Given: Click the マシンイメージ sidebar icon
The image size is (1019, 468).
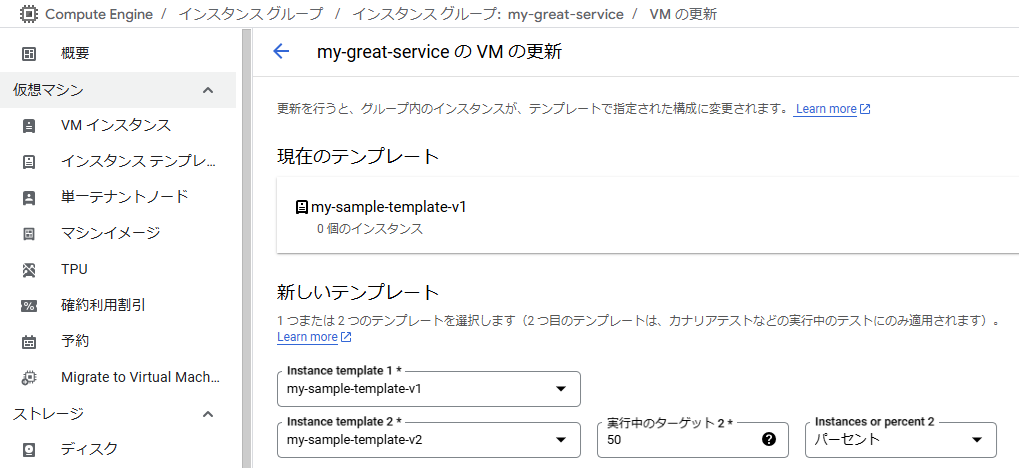Looking at the screenshot, I should [29, 233].
